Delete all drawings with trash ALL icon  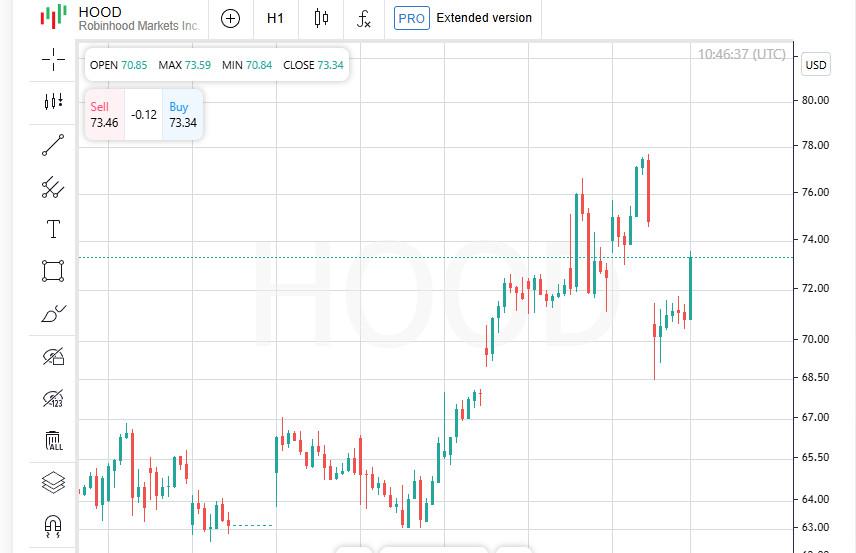[53, 441]
